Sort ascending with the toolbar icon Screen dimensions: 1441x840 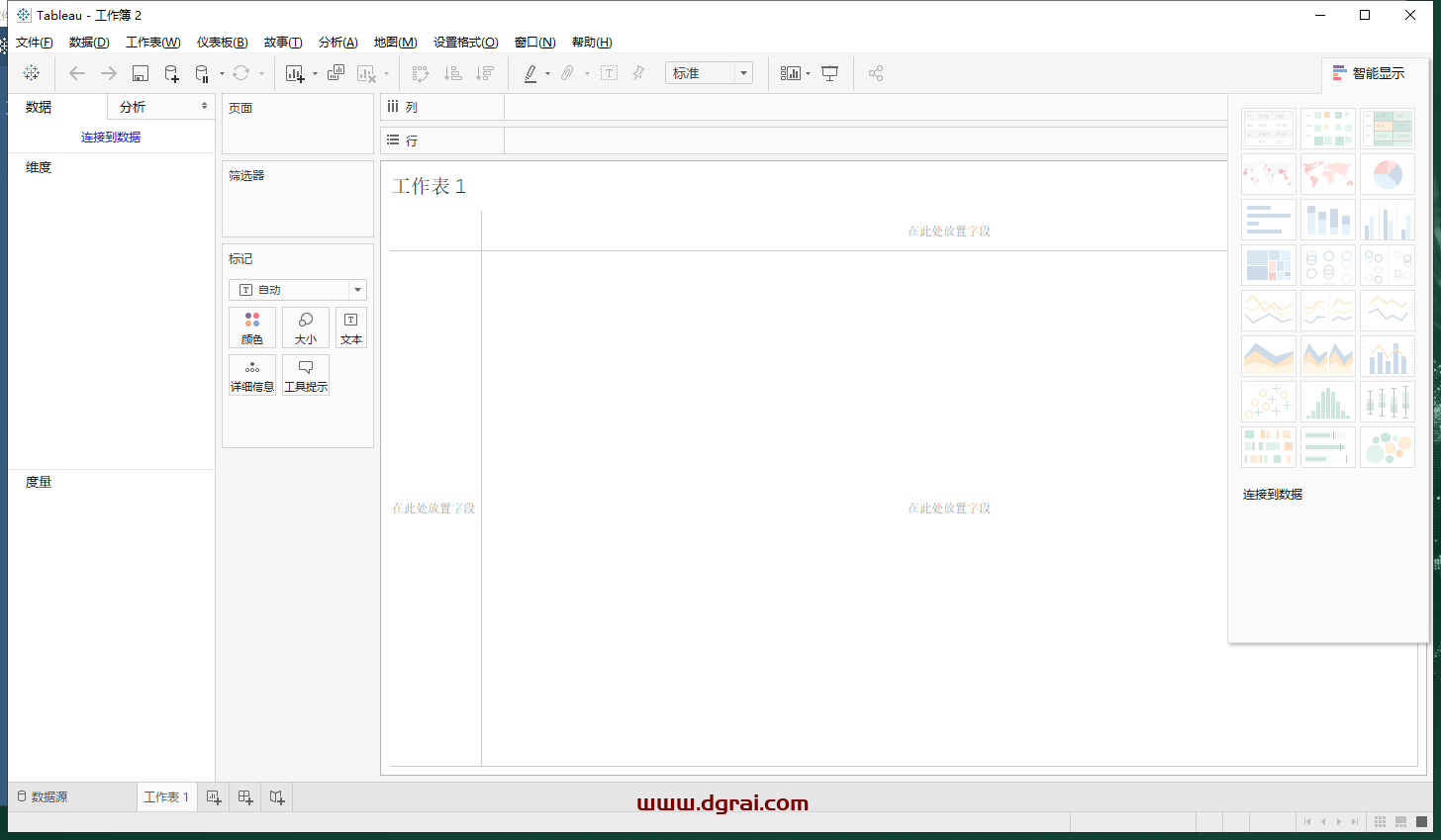[x=452, y=73]
